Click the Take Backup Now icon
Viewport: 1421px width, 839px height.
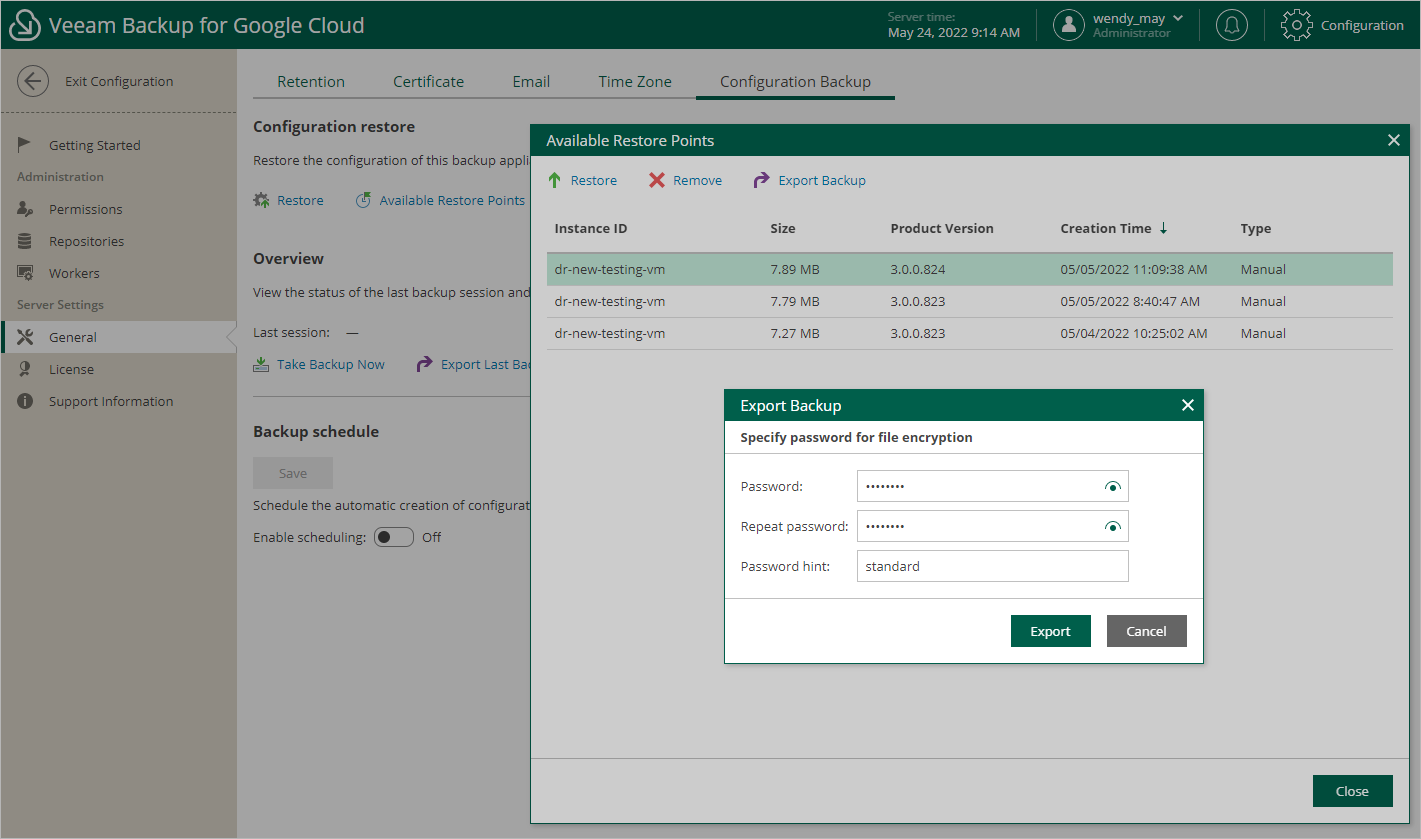[261, 364]
